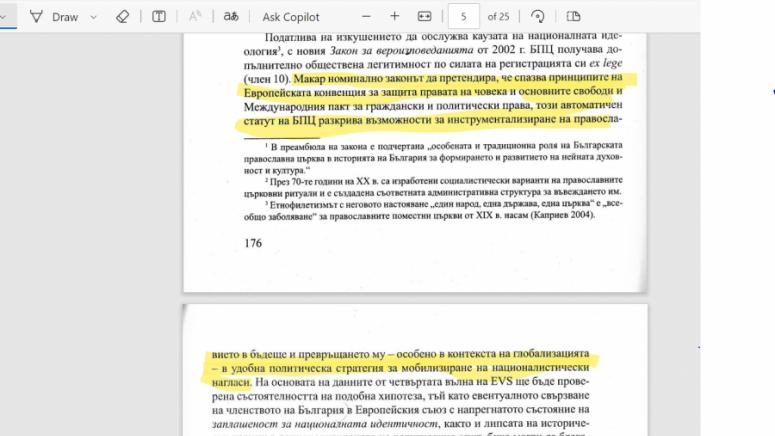Open the Draw options dropdown arrow

click(93, 17)
